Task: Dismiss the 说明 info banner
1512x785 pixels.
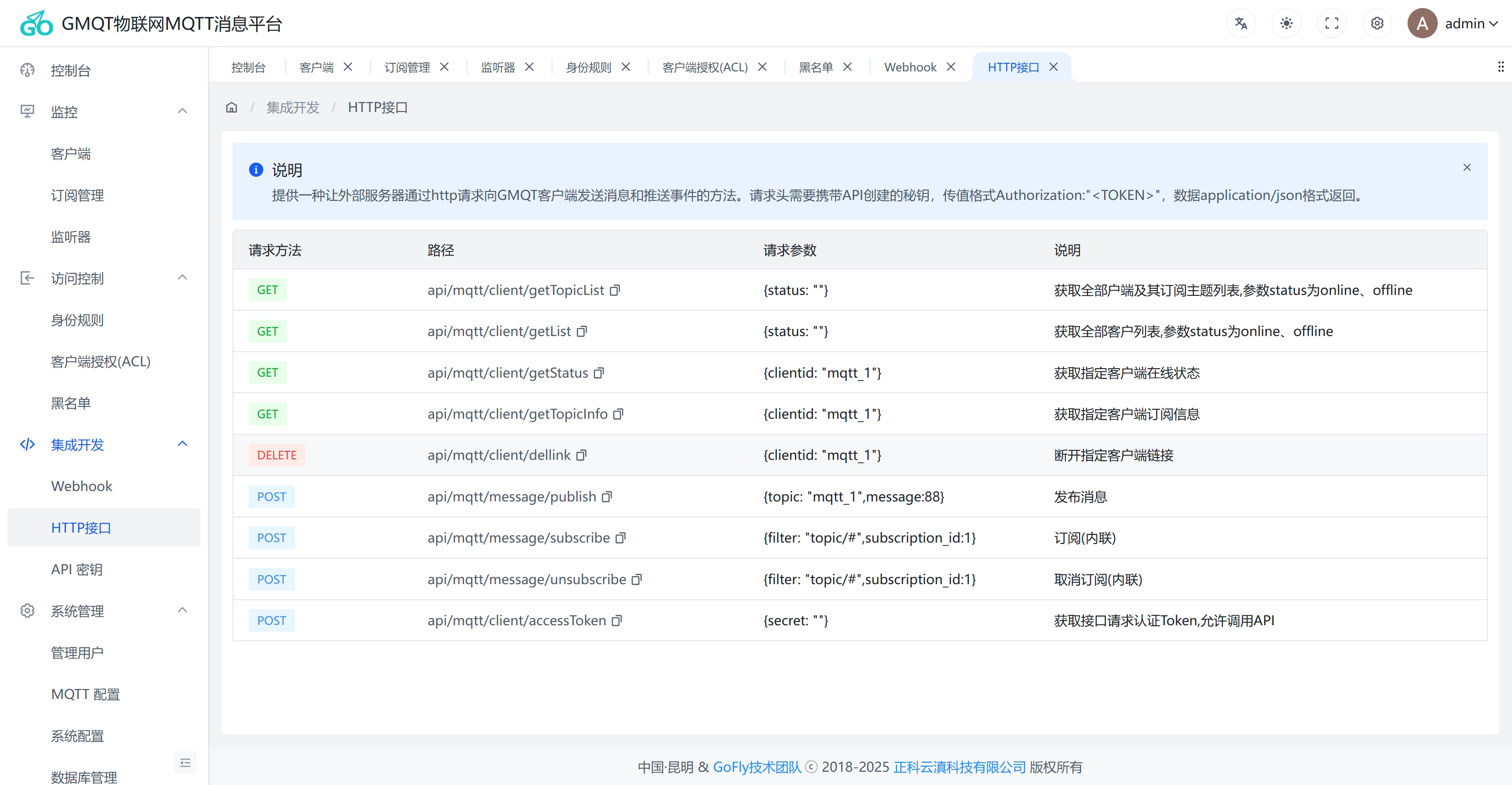Action: pyautogui.click(x=1467, y=167)
